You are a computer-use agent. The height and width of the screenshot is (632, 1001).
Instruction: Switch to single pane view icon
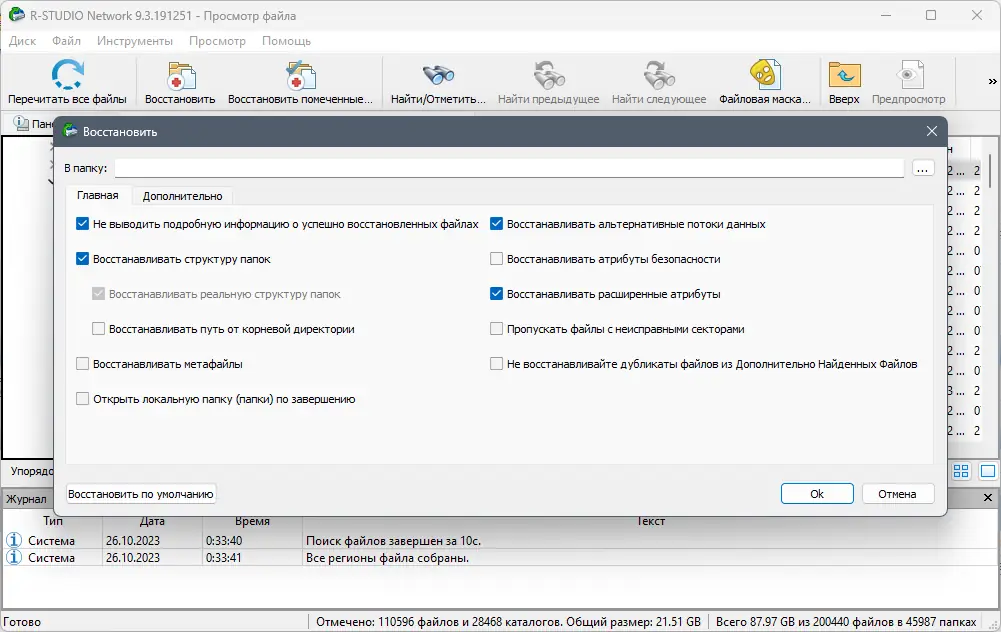[x=988, y=471]
